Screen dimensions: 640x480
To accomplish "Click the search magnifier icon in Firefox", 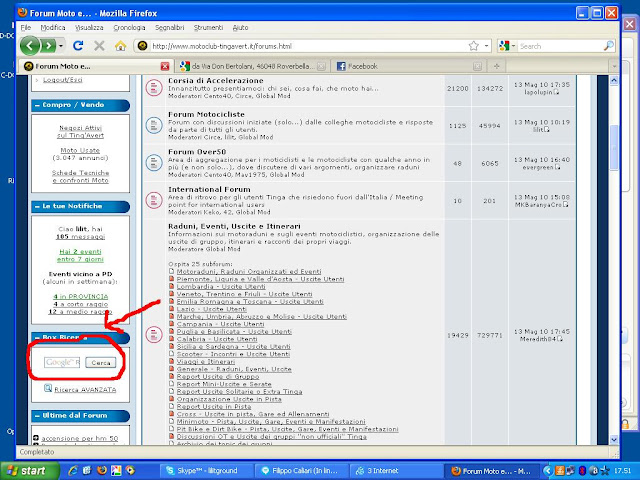I will coord(609,46).
